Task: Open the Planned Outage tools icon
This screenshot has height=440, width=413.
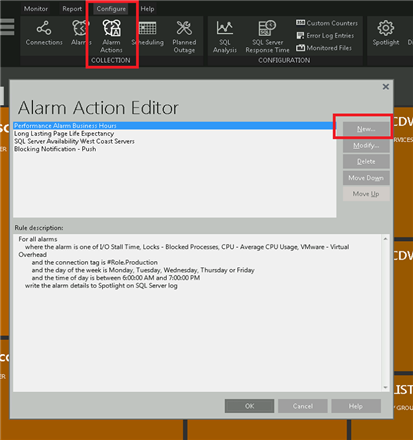Action: tap(184, 36)
